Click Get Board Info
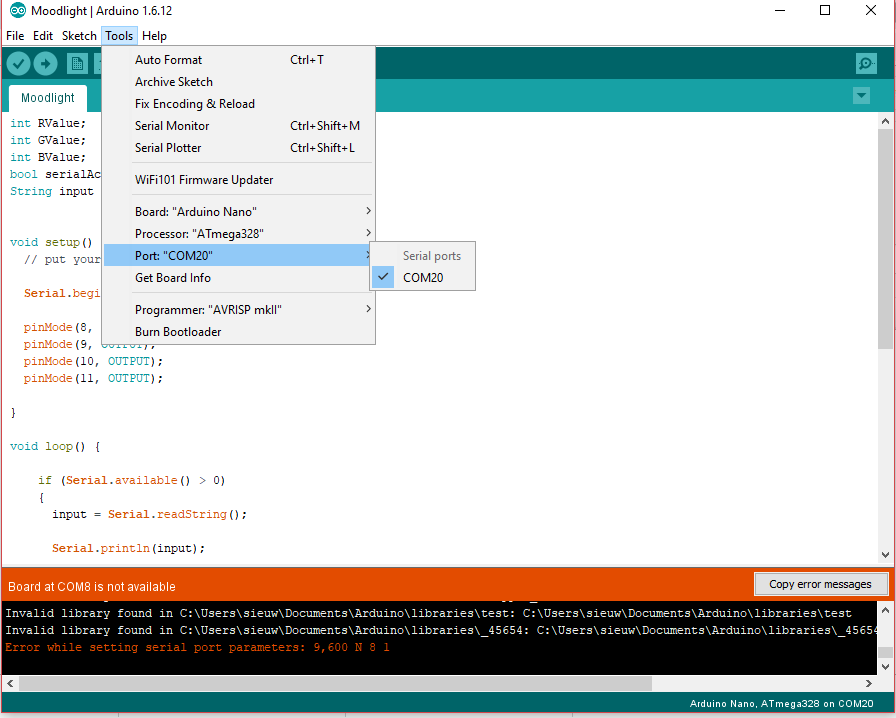This screenshot has height=718, width=896. (x=239, y=278)
